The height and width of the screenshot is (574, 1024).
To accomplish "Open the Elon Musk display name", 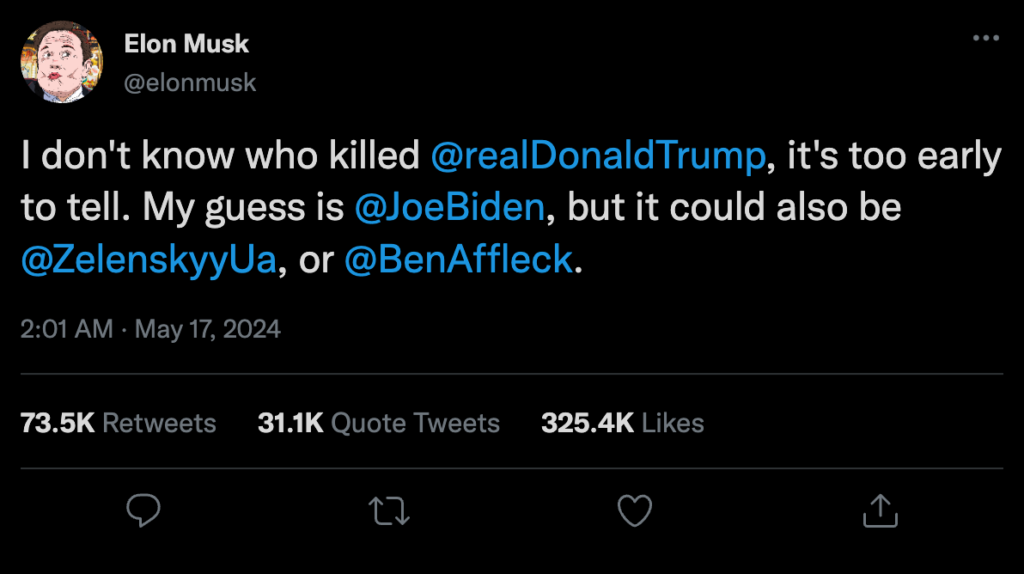I will click(186, 44).
